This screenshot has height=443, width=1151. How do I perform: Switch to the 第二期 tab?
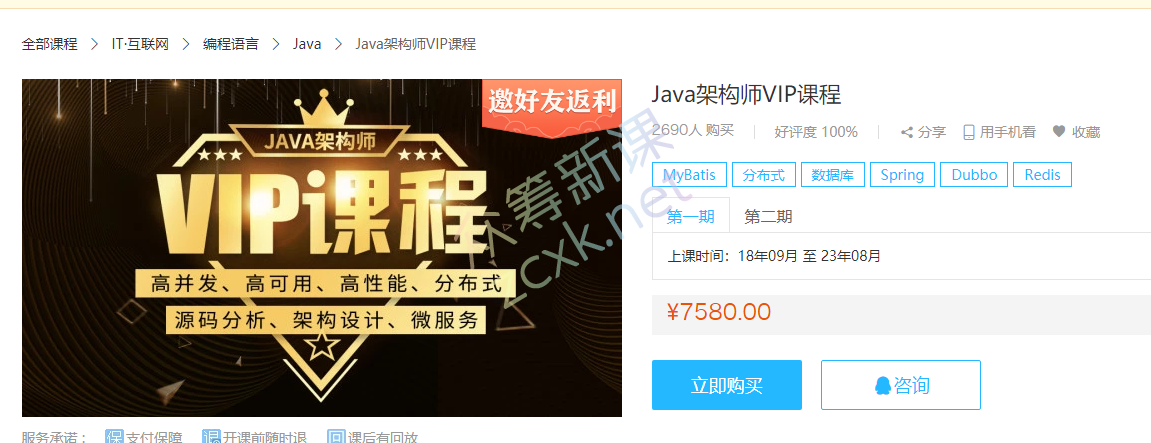pyautogui.click(x=768, y=217)
